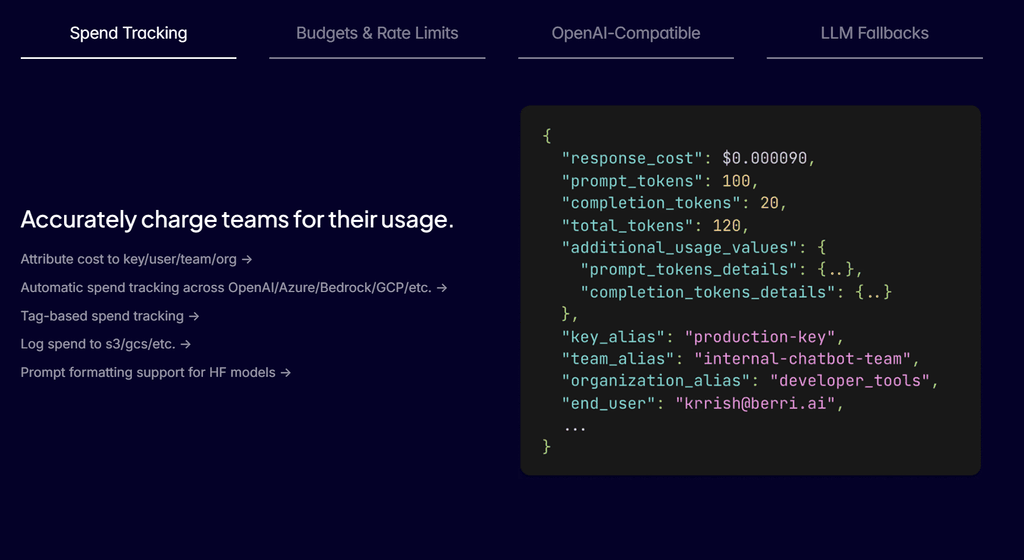This screenshot has height=560, width=1024.
Task: Select the Spend Tracking tab
Action: pyautogui.click(x=128, y=33)
